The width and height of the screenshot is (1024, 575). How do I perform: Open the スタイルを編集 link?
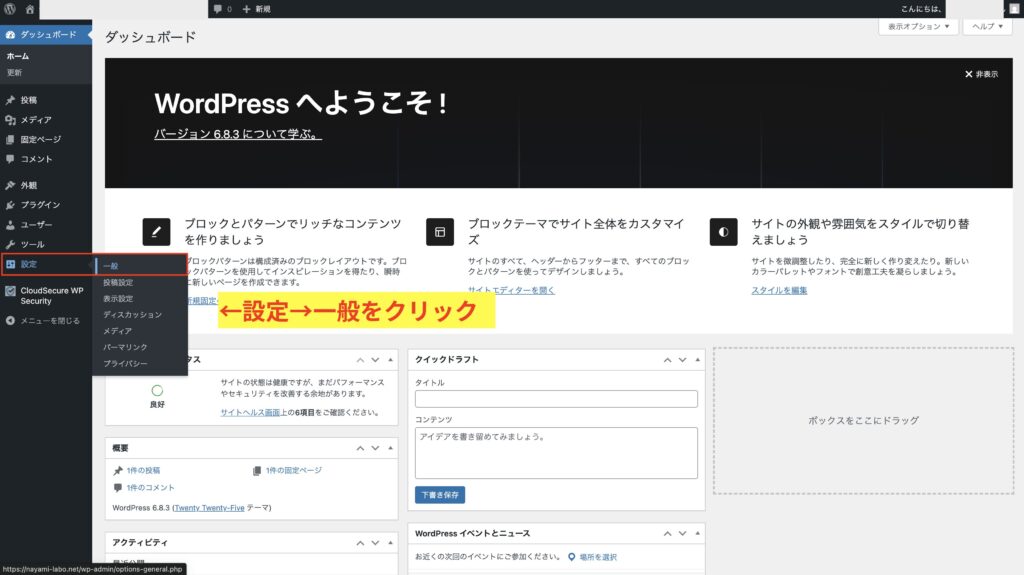tap(779, 290)
